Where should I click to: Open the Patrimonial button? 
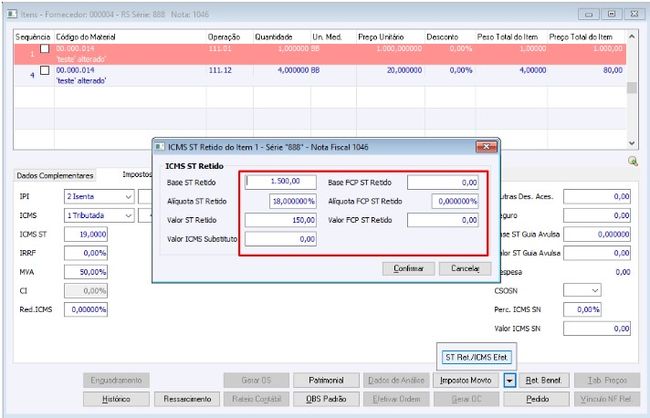click(x=326, y=380)
